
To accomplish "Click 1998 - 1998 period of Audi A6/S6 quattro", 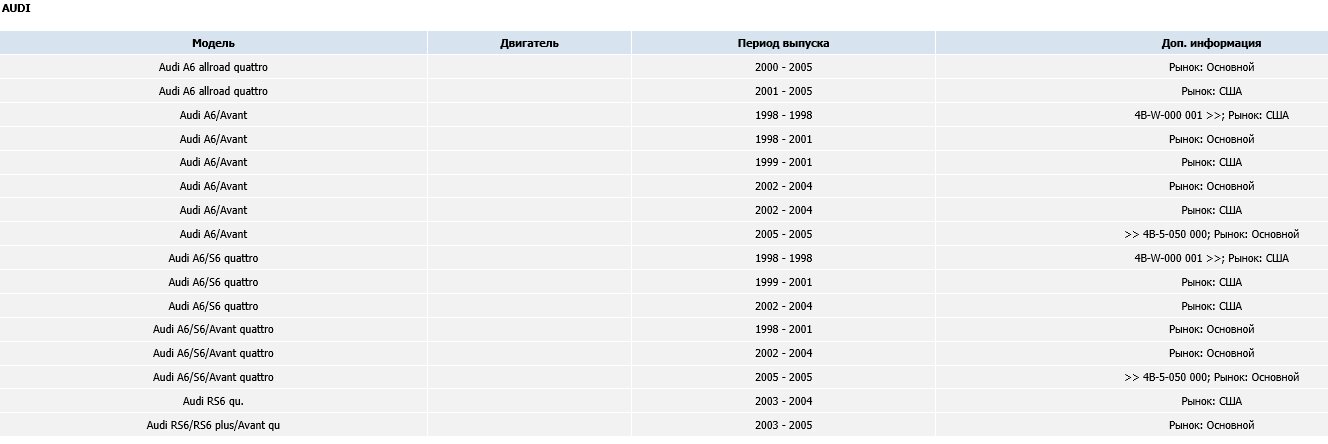I will [783, 258].
